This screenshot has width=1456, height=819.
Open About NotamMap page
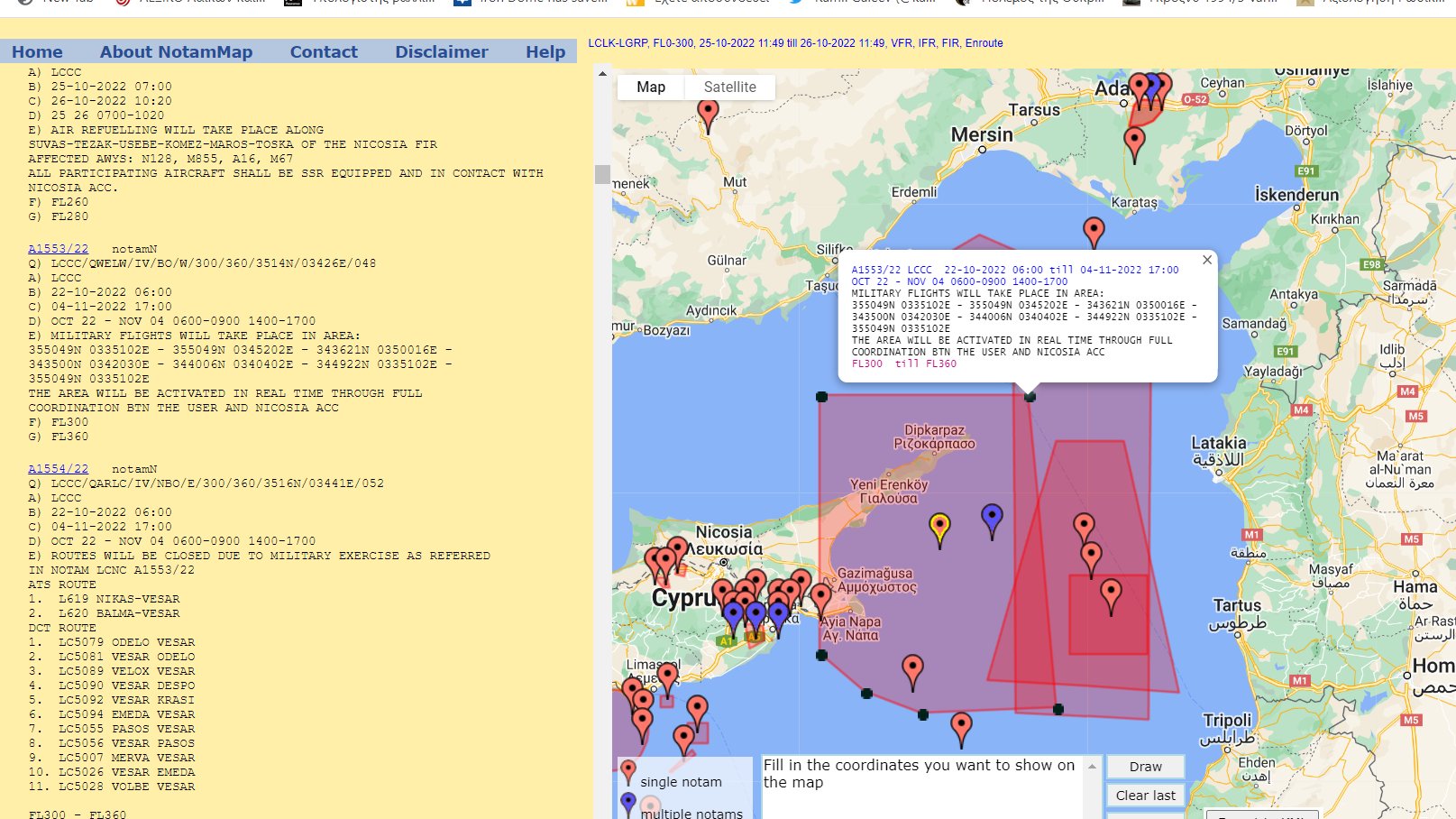point(176,52)
